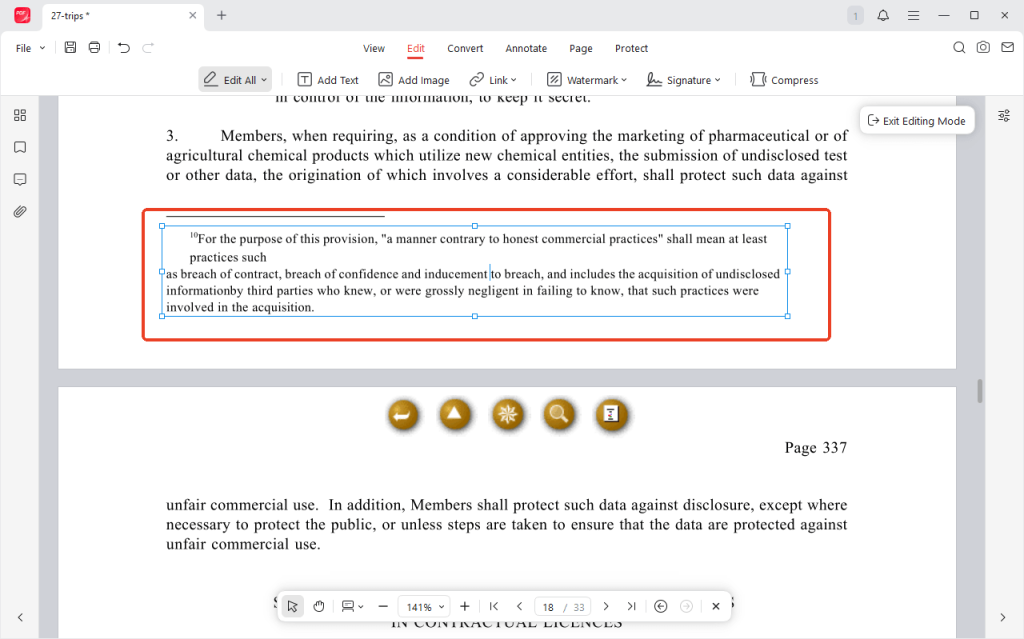
Task: Go to the next page
Action: click(x=605, y=606)
